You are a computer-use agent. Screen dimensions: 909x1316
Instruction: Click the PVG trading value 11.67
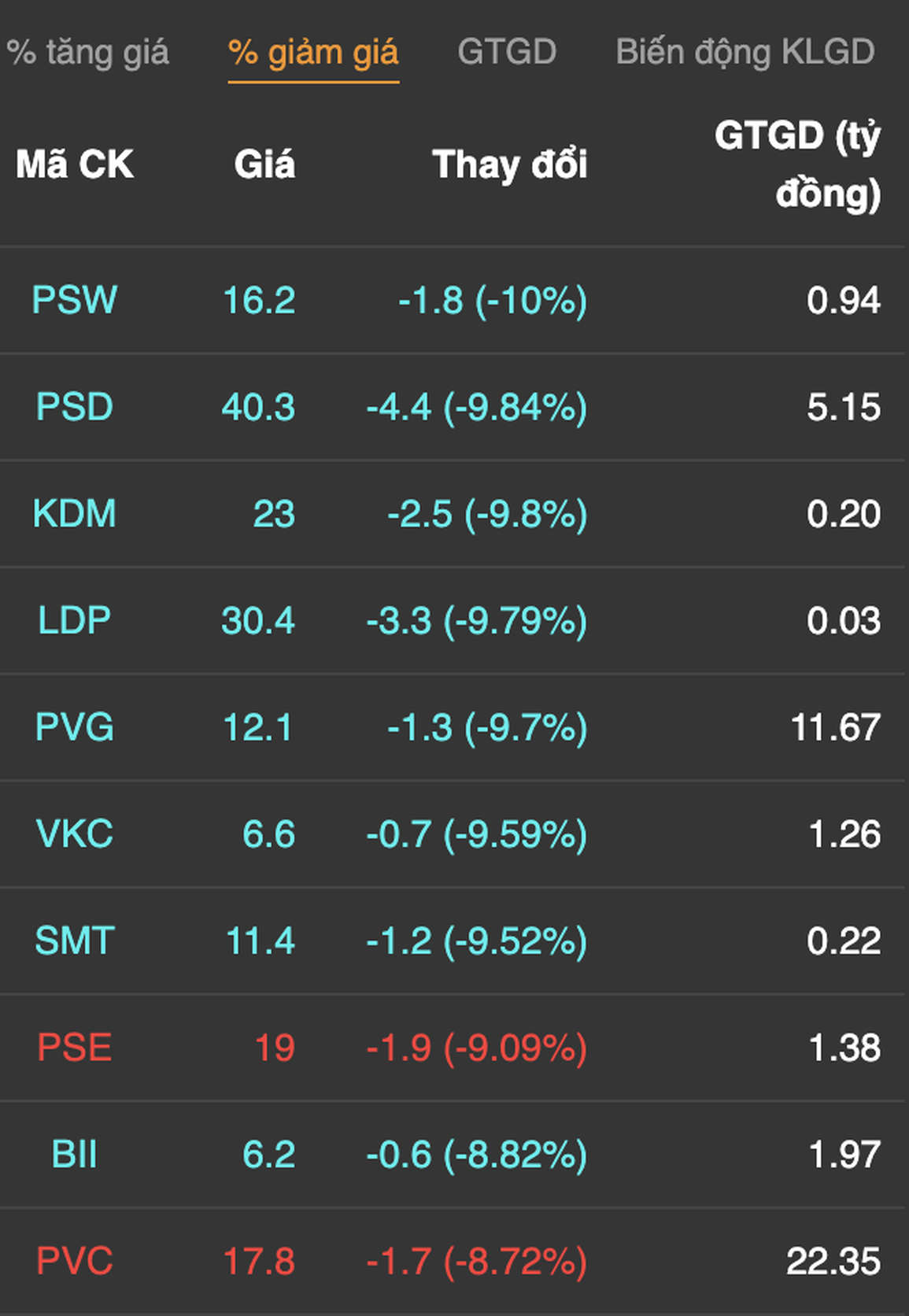[x=836, y=727]
